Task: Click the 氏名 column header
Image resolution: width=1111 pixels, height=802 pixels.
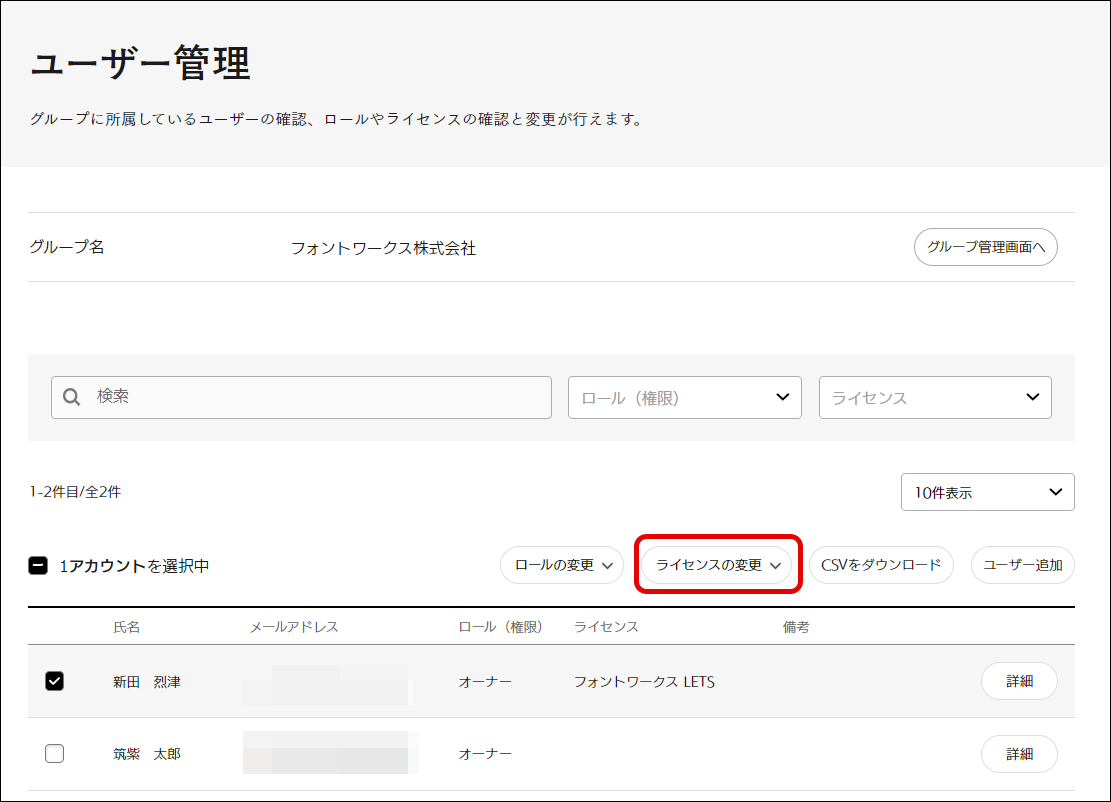Action: tap(127, 627)
